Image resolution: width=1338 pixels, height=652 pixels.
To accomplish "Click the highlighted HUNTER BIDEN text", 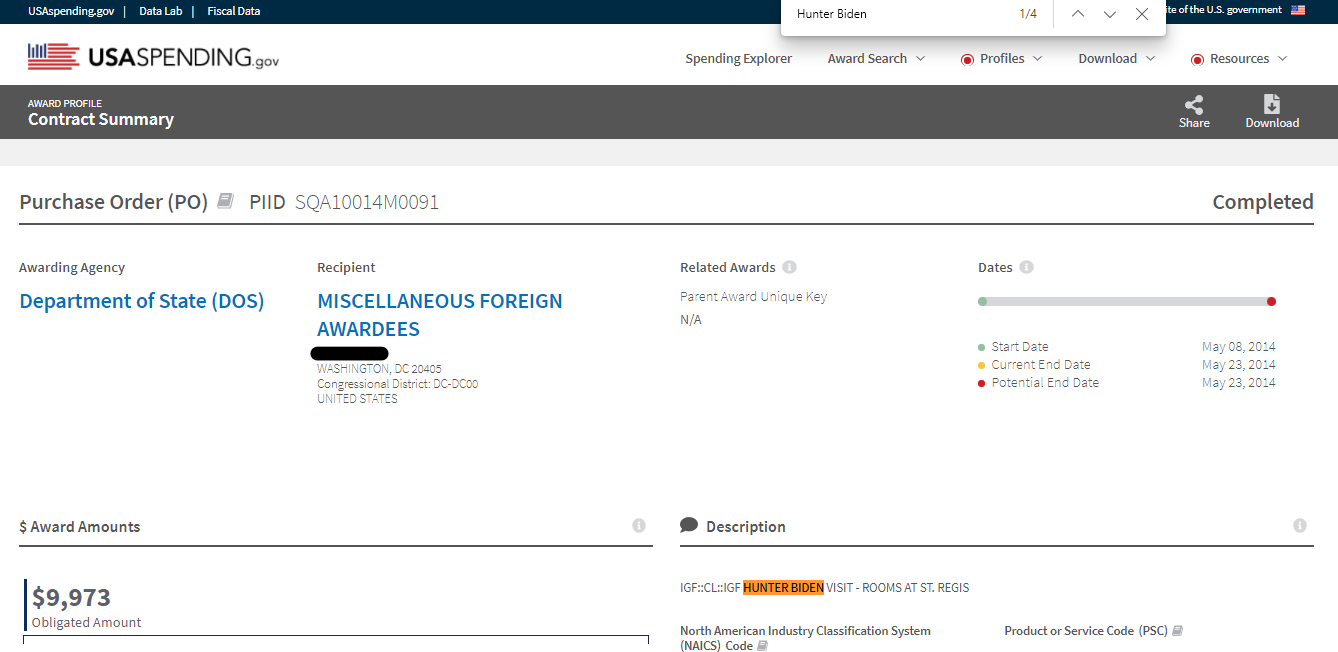I will pos(783,587).
